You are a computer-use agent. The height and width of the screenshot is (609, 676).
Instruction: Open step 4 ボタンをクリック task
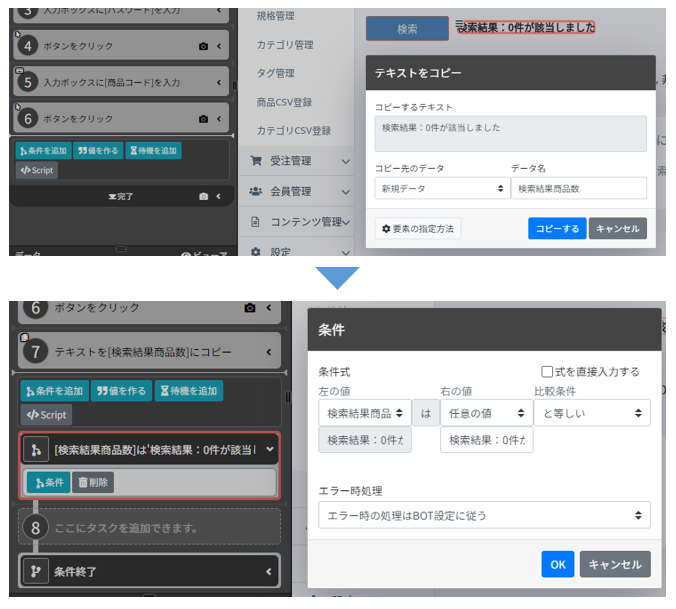[x=121, y=46]
